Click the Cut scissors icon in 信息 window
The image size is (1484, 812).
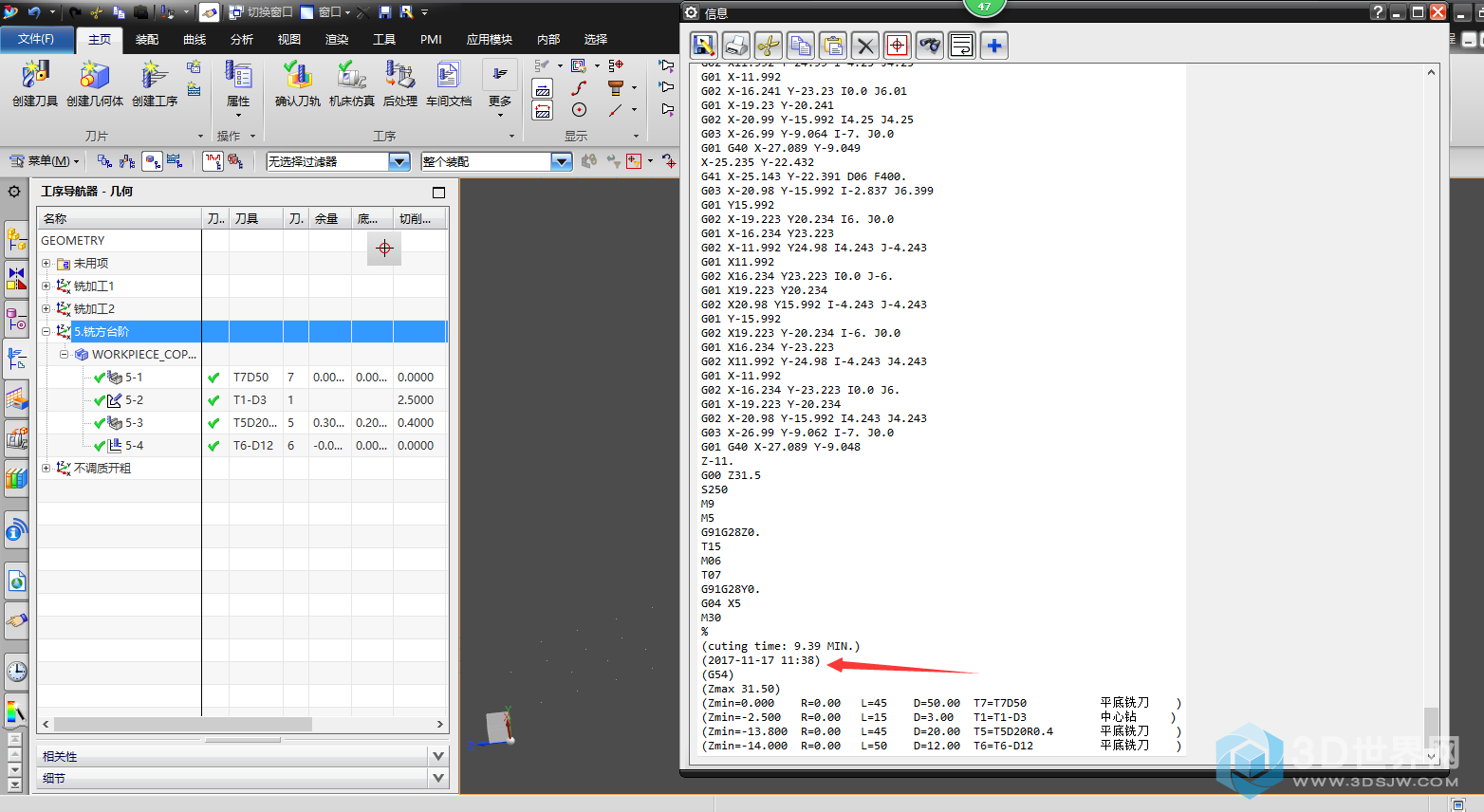click(769, 46)
